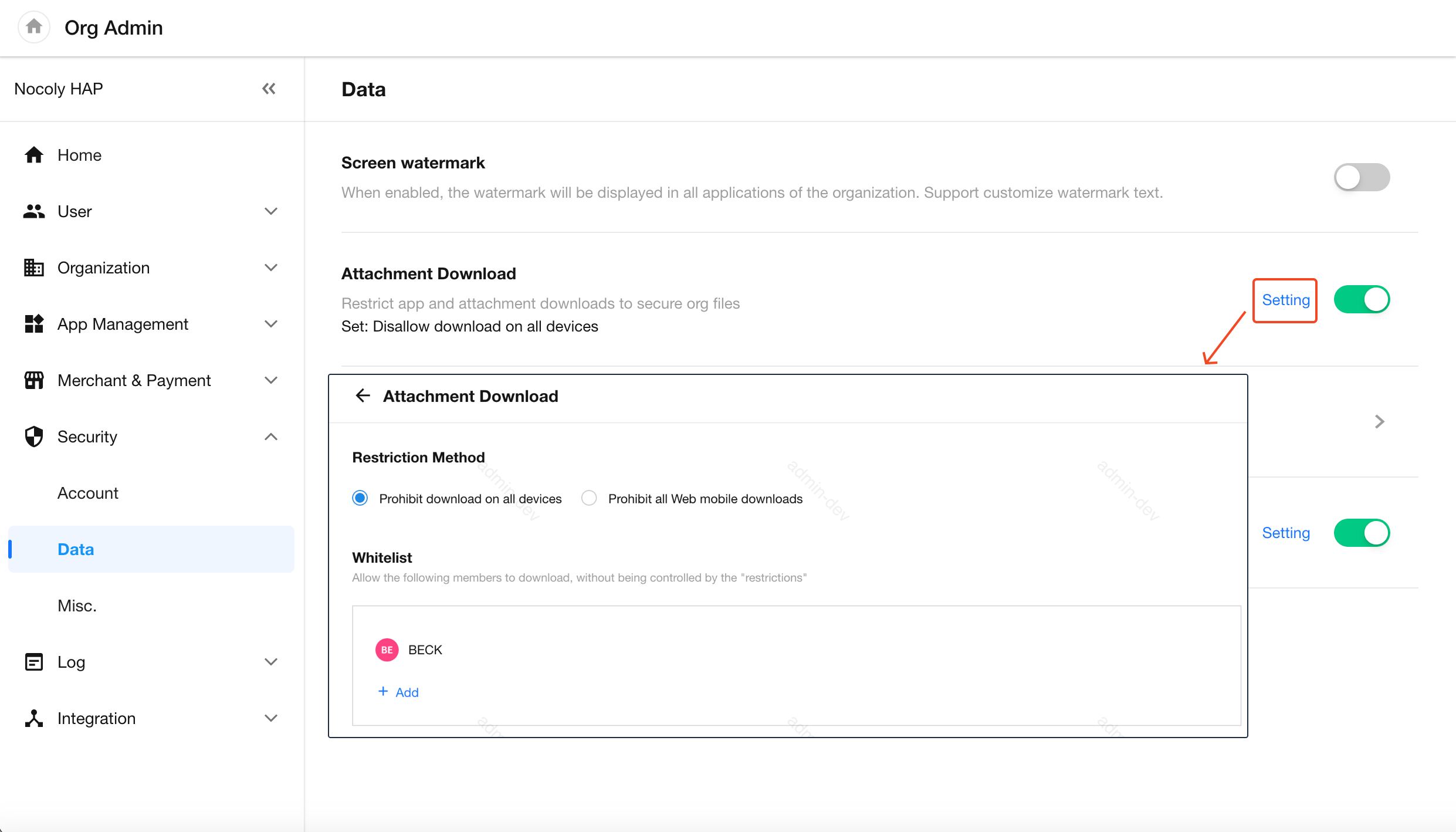The image size is (1456, 832).
Task: Open the Account menu item
Action: pyautogui.click(x=88, y=493)
